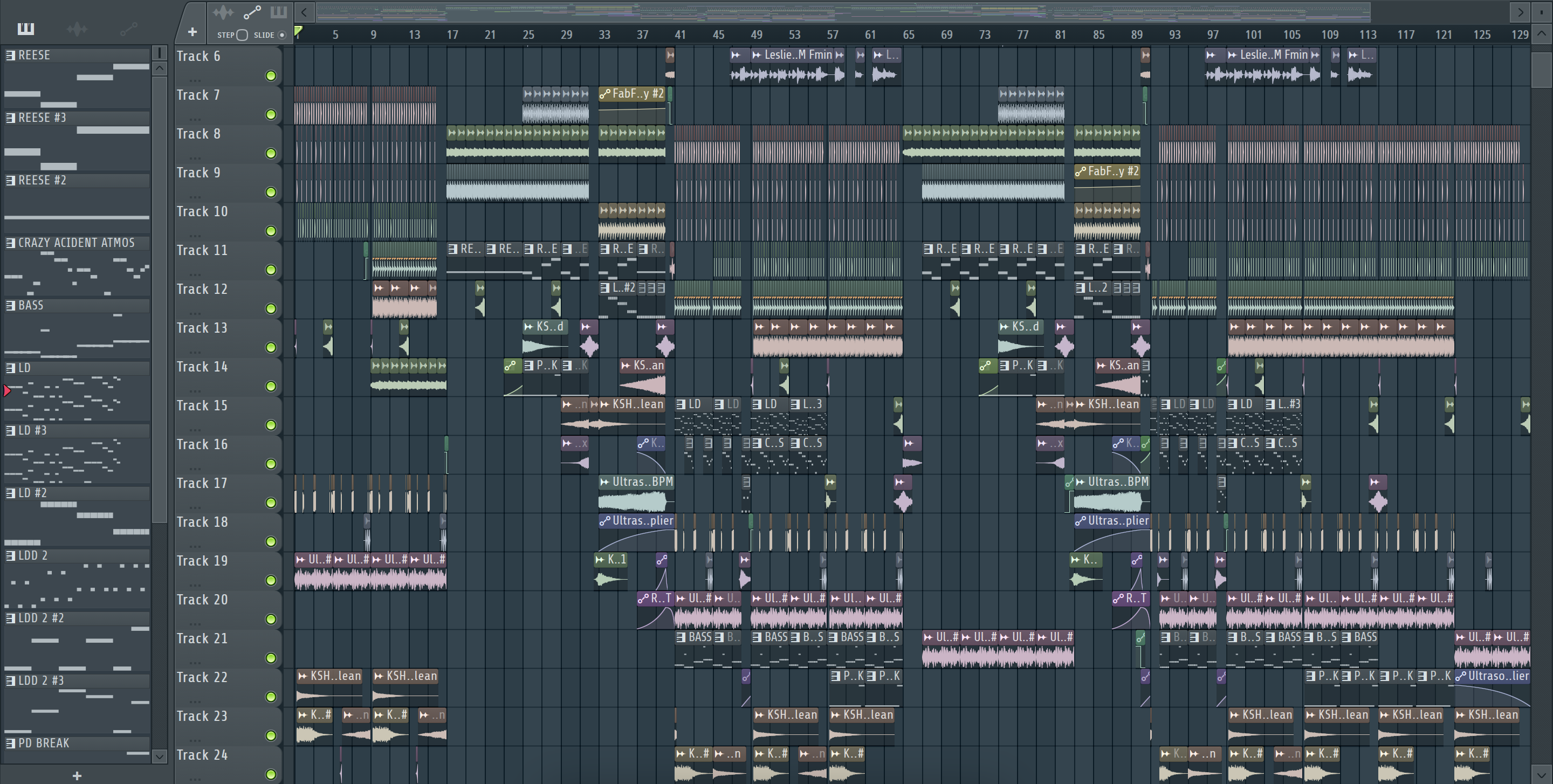Click the Track 7 header name

[x=198, y=95]
